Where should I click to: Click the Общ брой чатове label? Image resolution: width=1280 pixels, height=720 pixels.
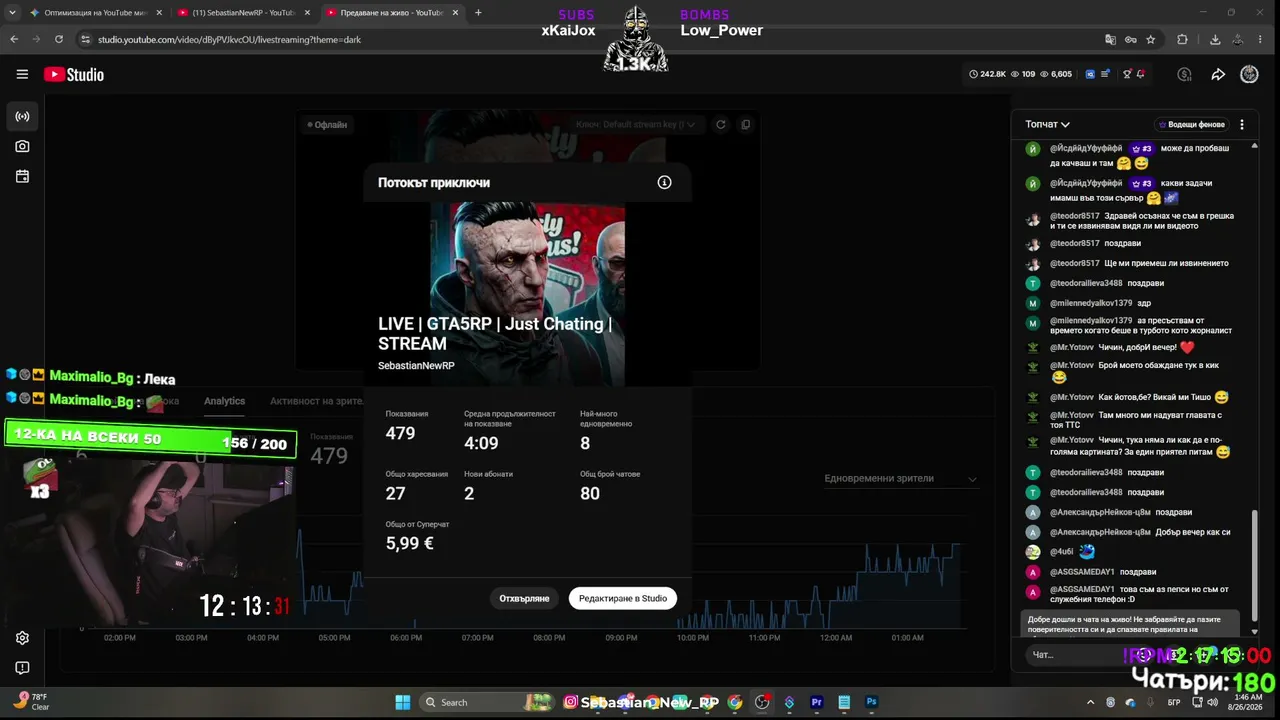coord(610,474)
